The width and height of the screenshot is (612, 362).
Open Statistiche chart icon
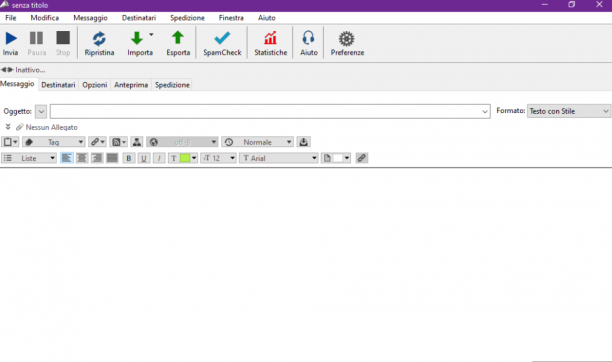(x=270, y=38)
